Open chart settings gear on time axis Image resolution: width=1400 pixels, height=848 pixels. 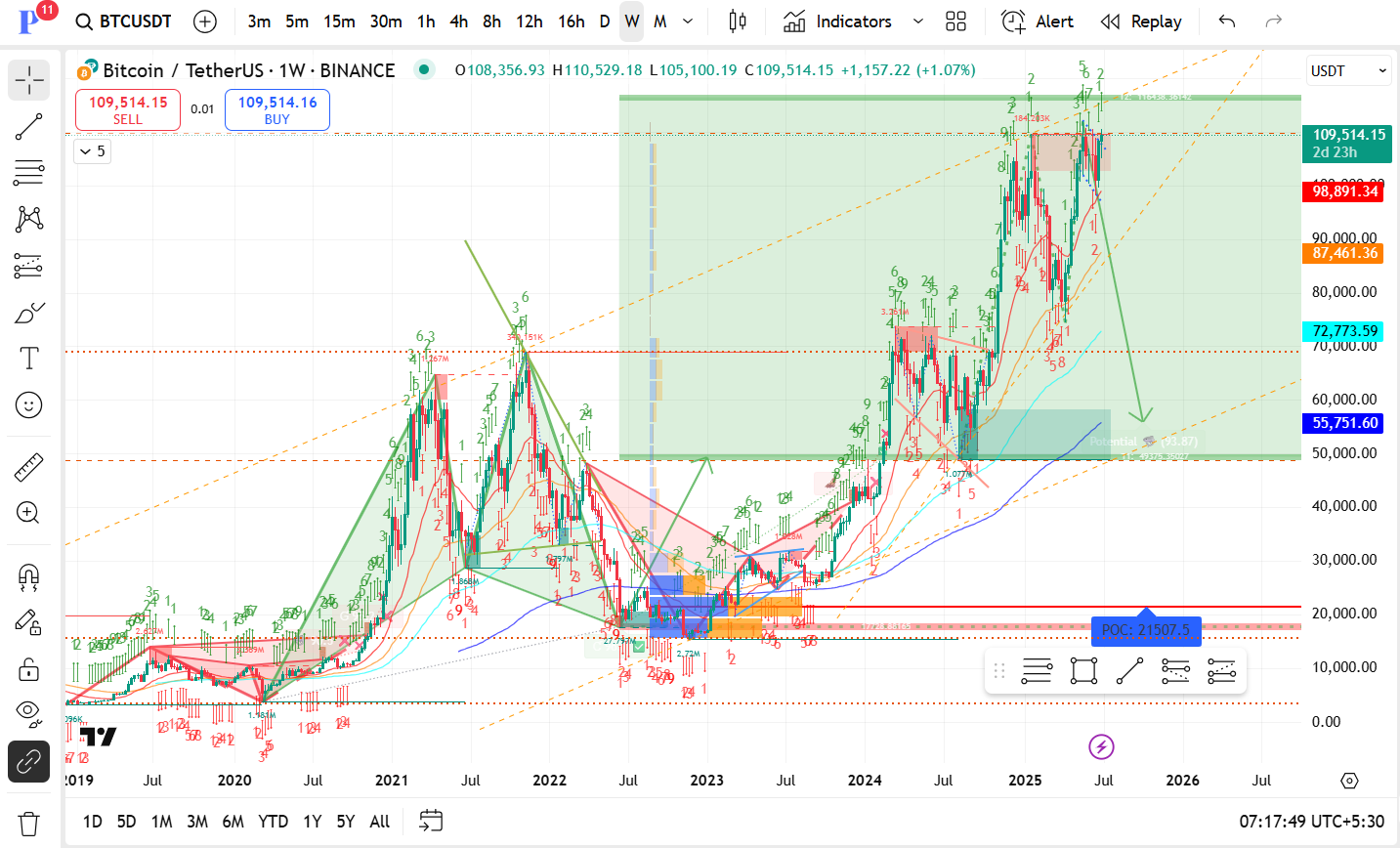[x=1349, y=781]
